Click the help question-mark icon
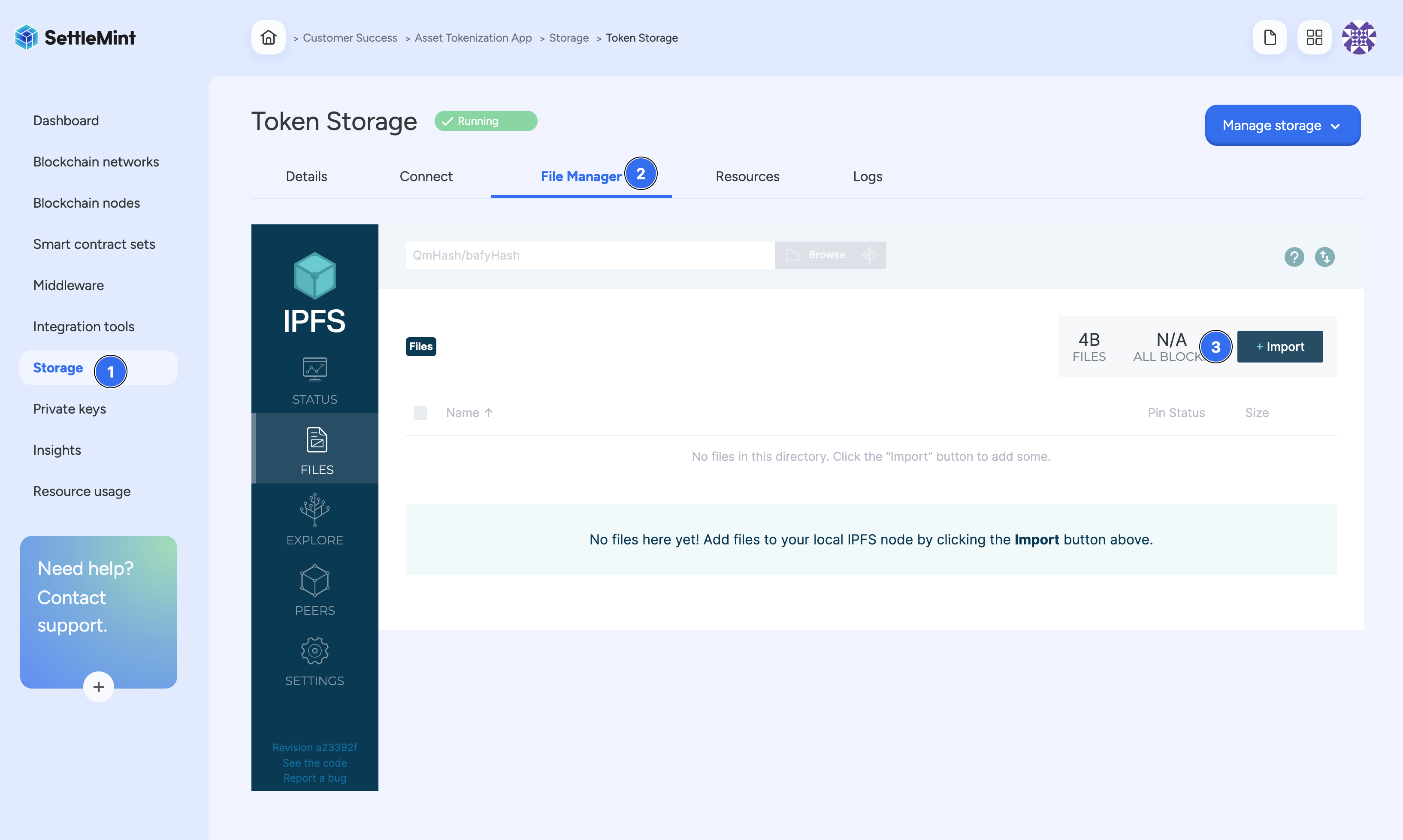The width and height of the screenshot is (1403, 840). pyautogui.click(x=1294, y=257)
